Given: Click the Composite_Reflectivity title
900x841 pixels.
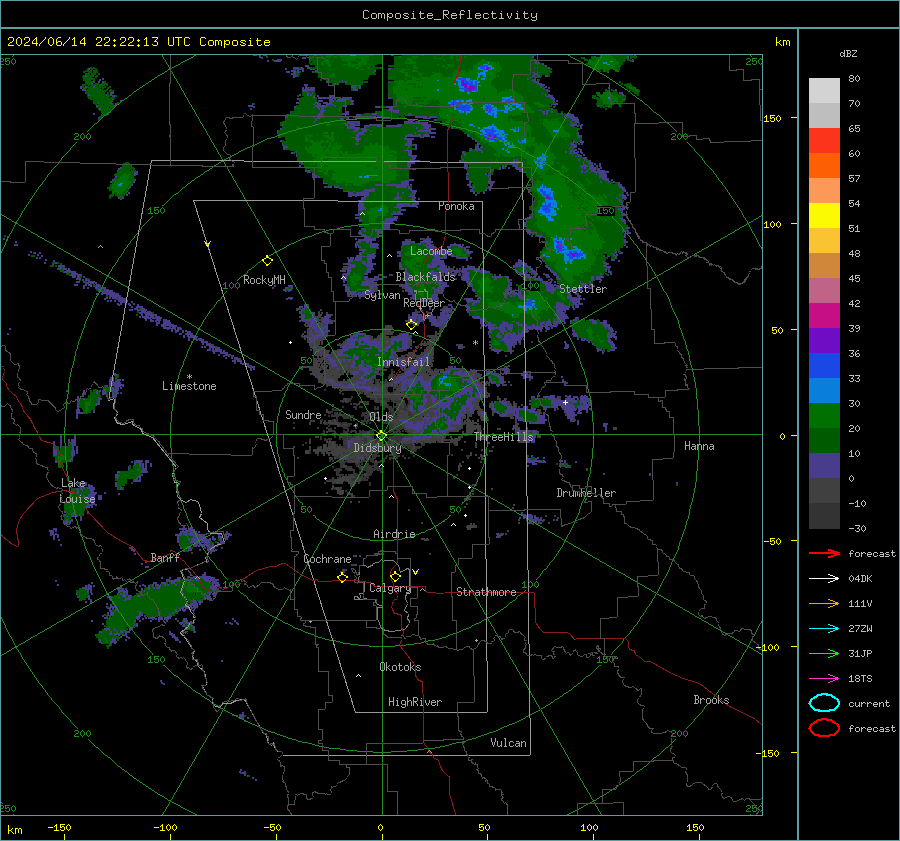Looking at the screenshot, I should [449, 15].
